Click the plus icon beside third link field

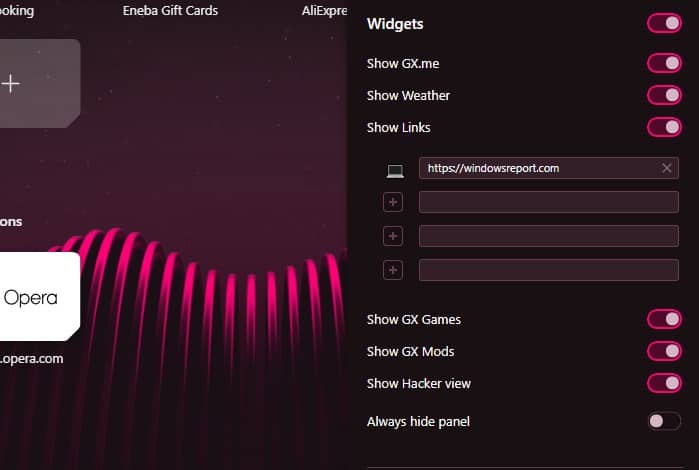click(393, 236)
